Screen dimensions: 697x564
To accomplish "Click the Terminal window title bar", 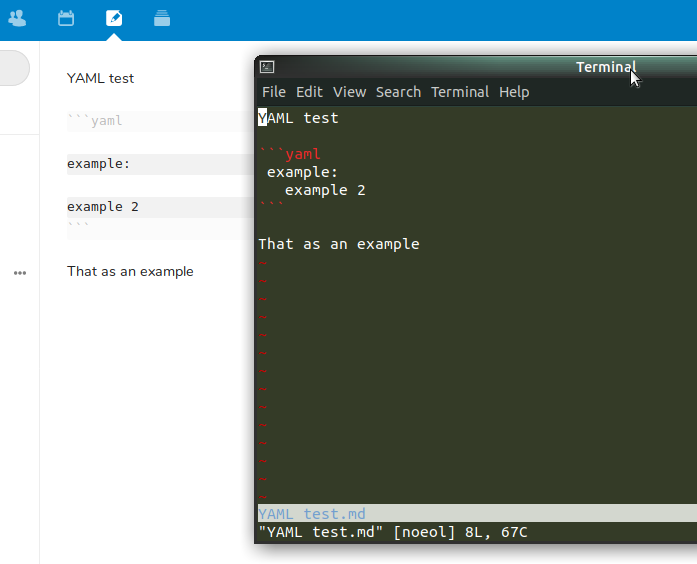I will point(477,67).
